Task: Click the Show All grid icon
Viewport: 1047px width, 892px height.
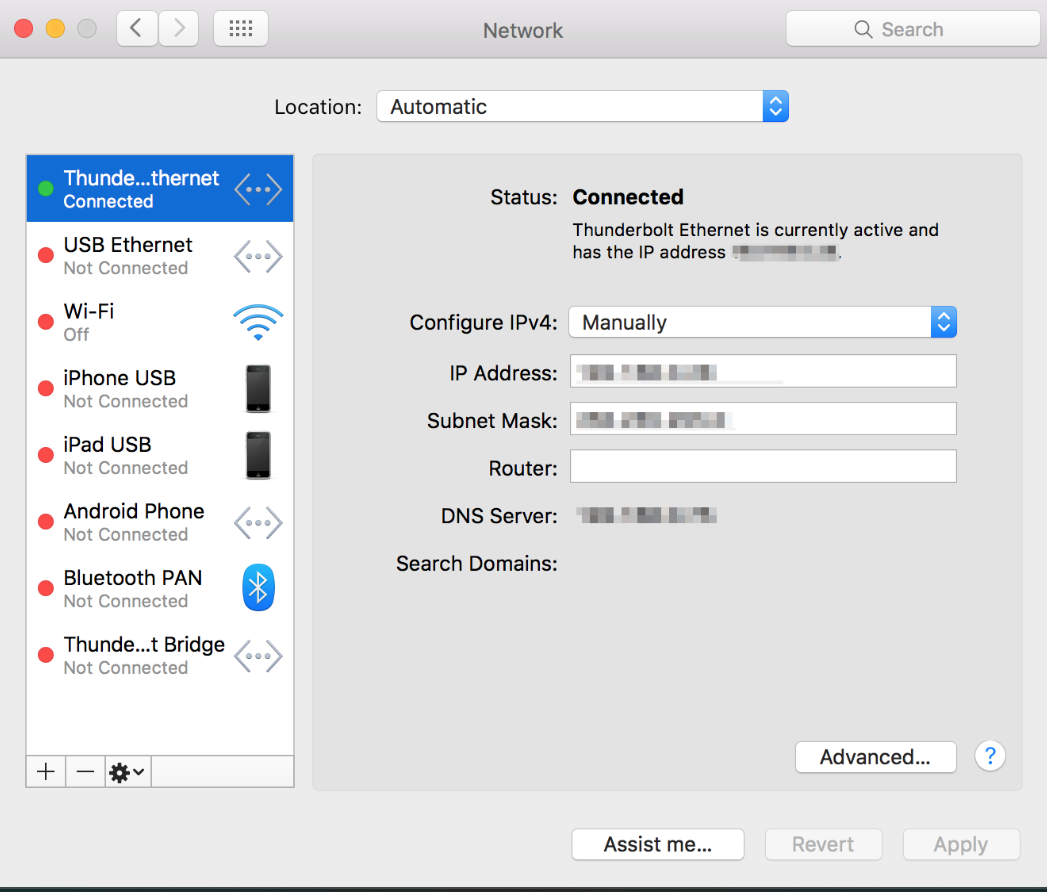Action: pos(240,28)
